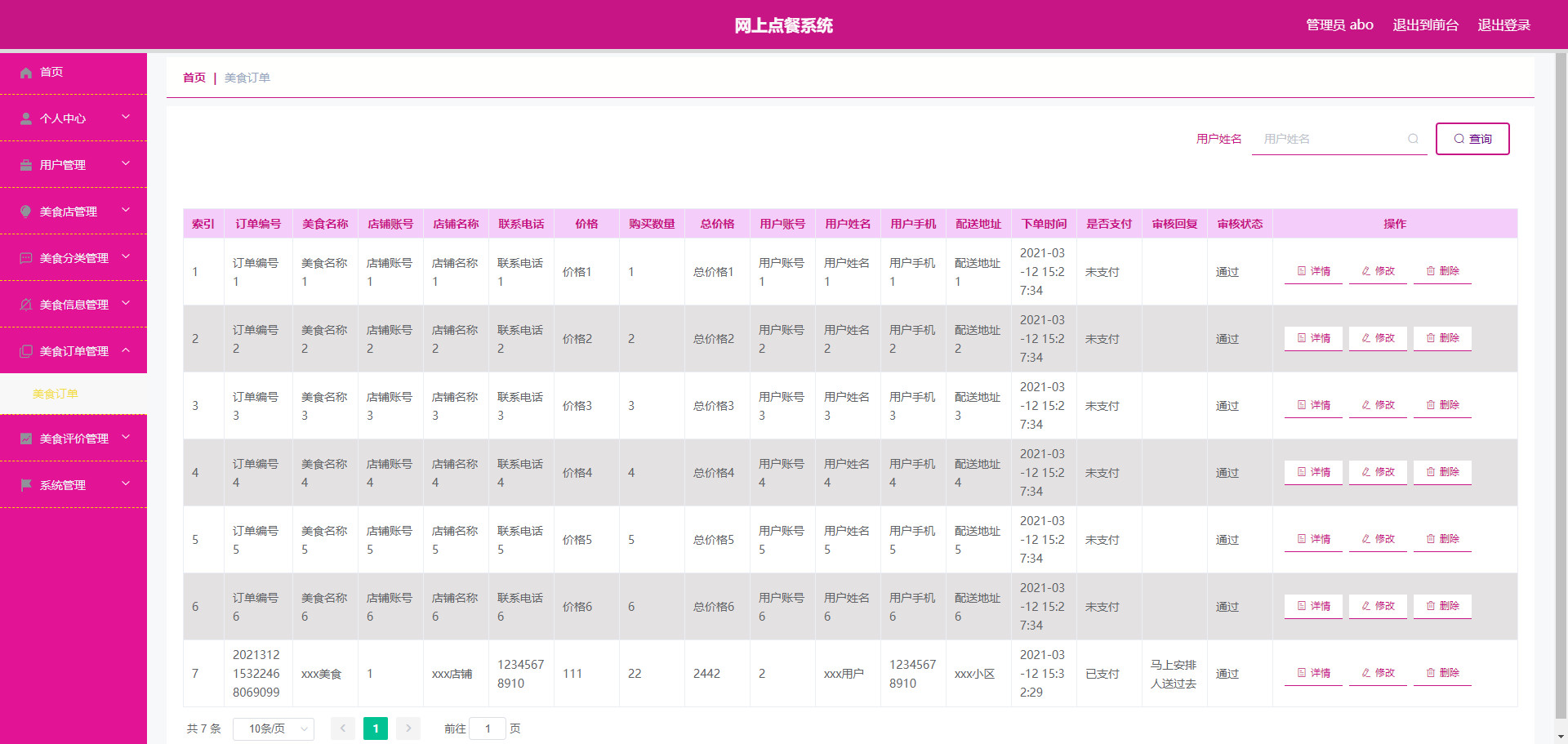Click 删除 for order row 6
The height and width of the screenshot is (744, 1568).
tap(1442, 606)
